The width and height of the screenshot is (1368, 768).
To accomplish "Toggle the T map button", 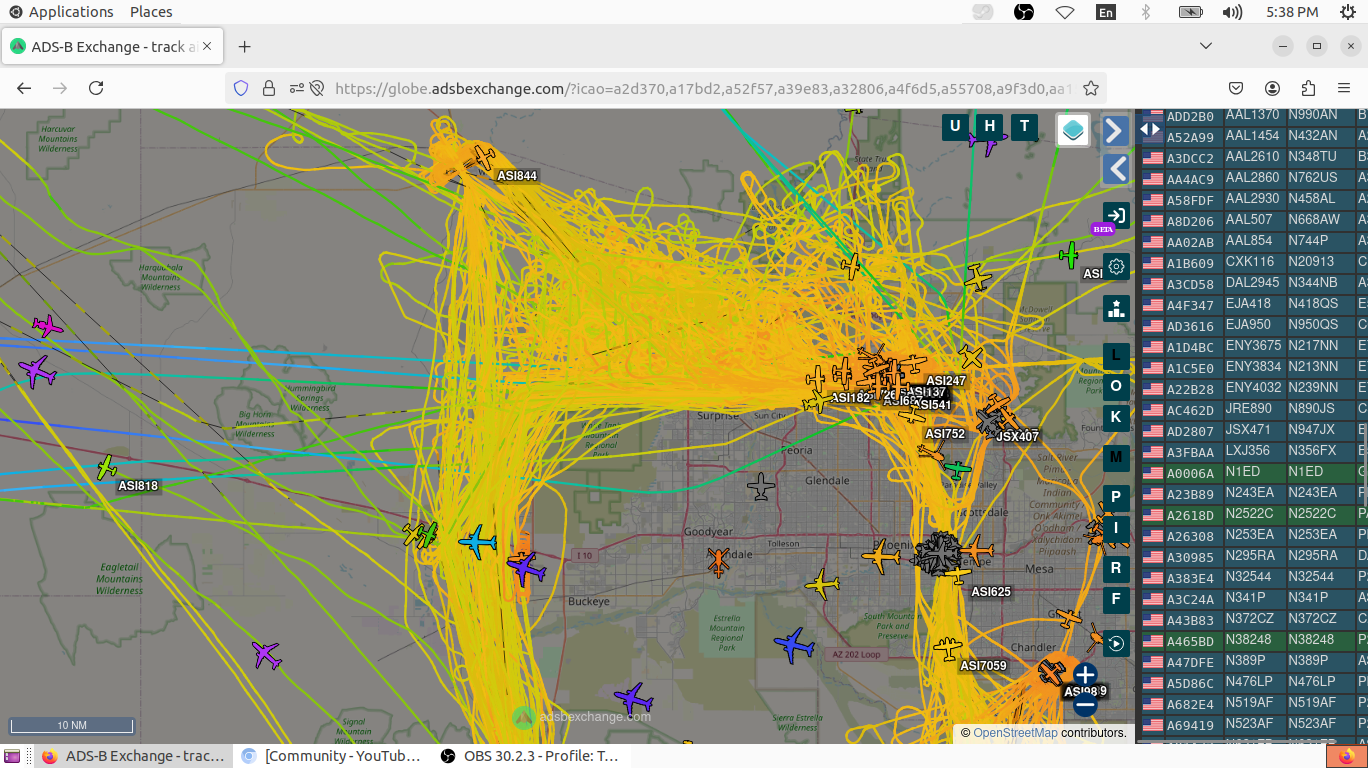I will coord(1024,126).
